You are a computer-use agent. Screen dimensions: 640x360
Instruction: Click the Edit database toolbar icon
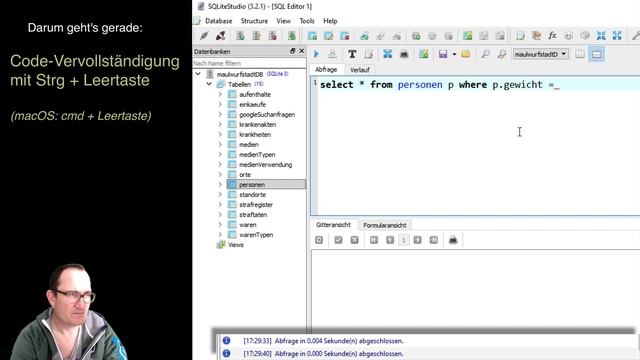[256, 36]
